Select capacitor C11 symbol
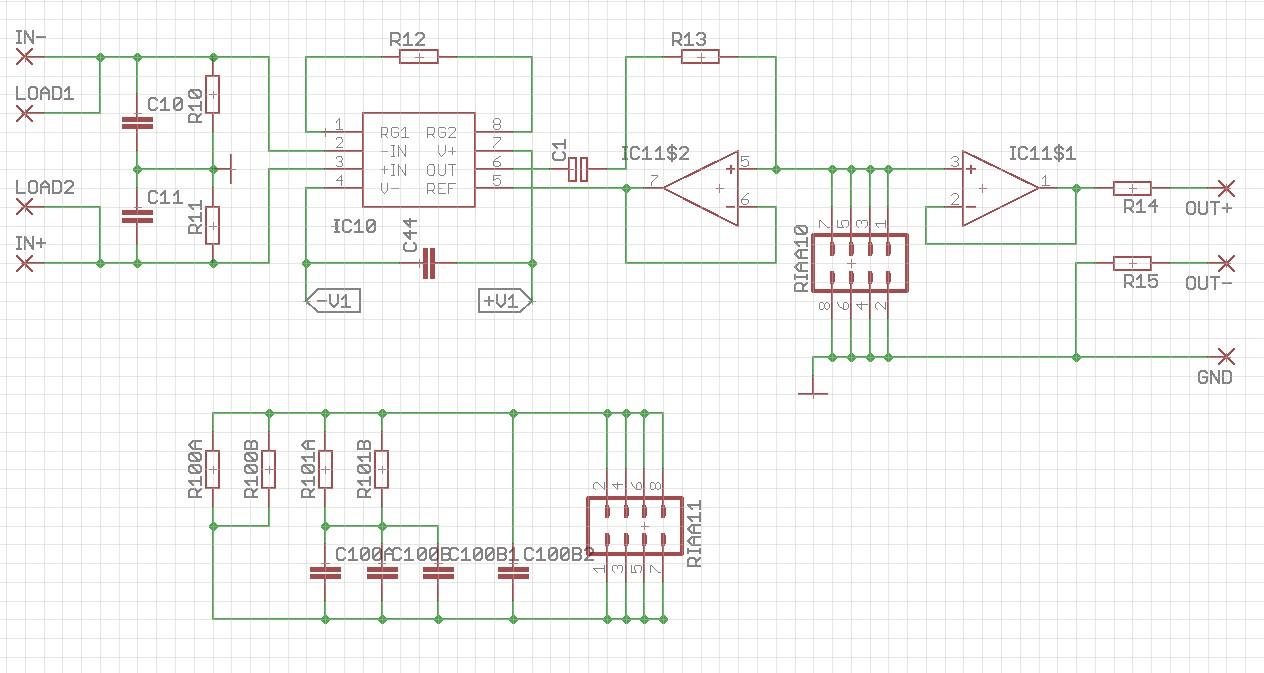The height and width of the screenshot is (673, 1264). click(137, 215)
